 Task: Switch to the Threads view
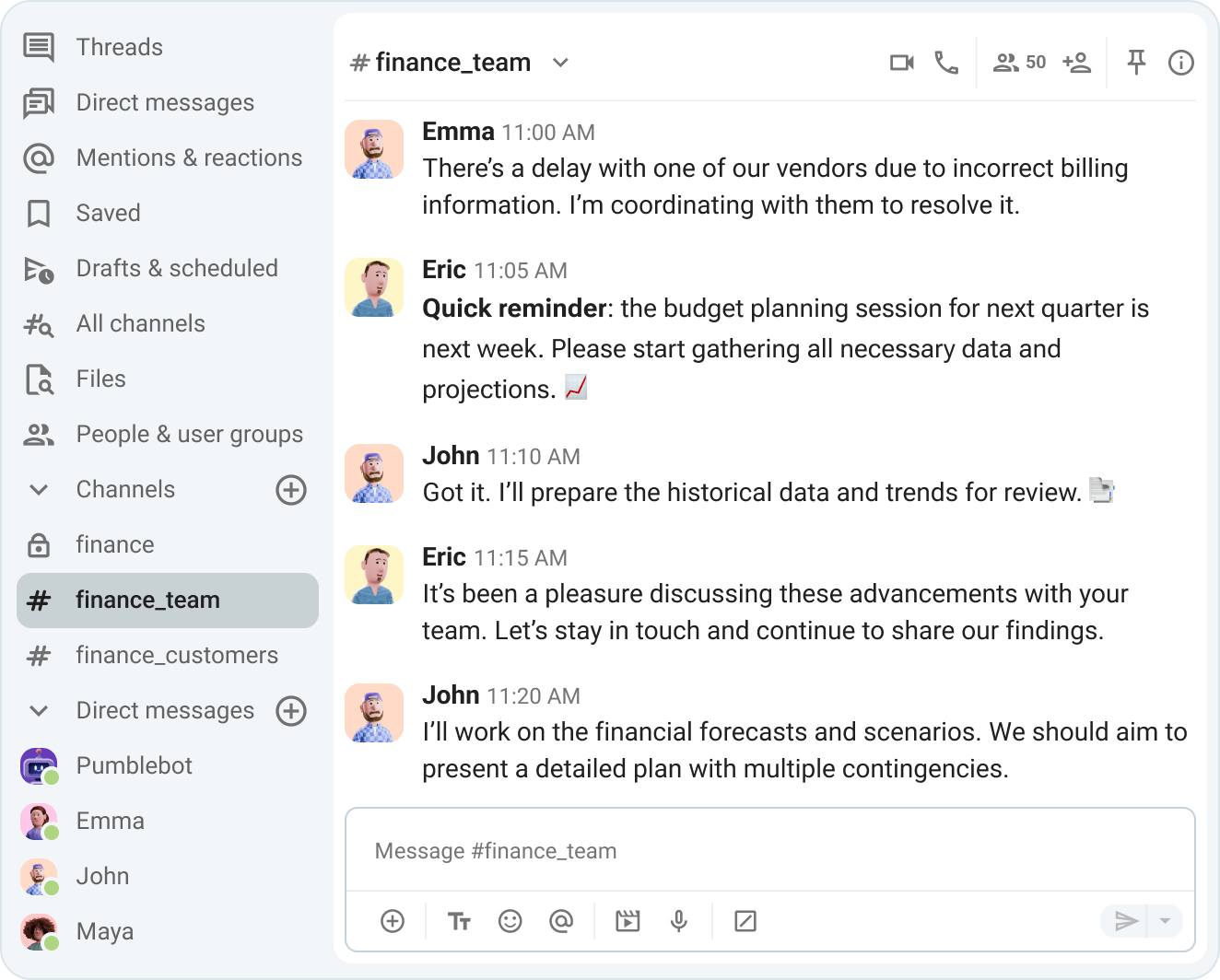[x=119, y=47]
